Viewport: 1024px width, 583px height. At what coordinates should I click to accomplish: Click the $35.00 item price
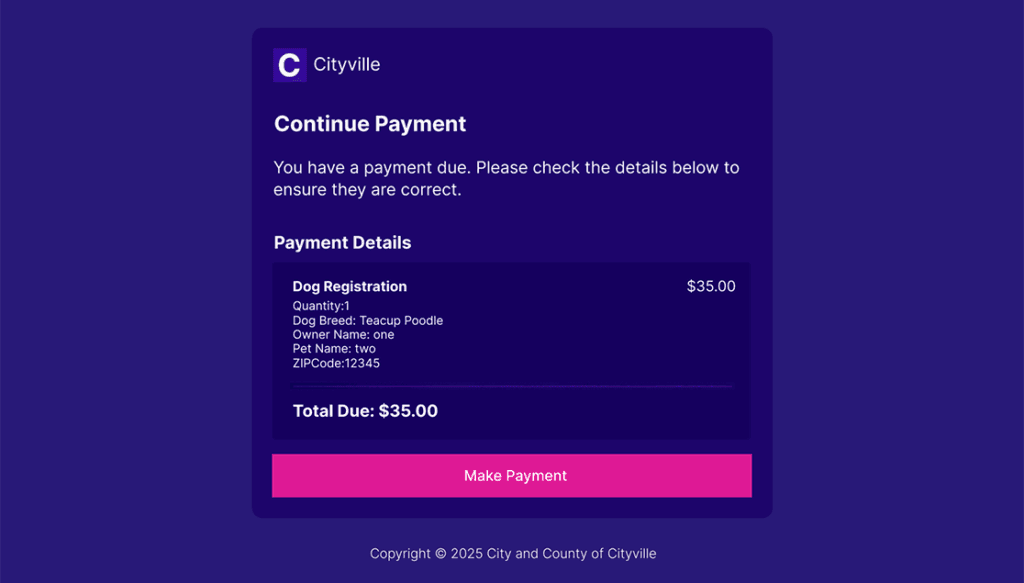coord(710,287)
